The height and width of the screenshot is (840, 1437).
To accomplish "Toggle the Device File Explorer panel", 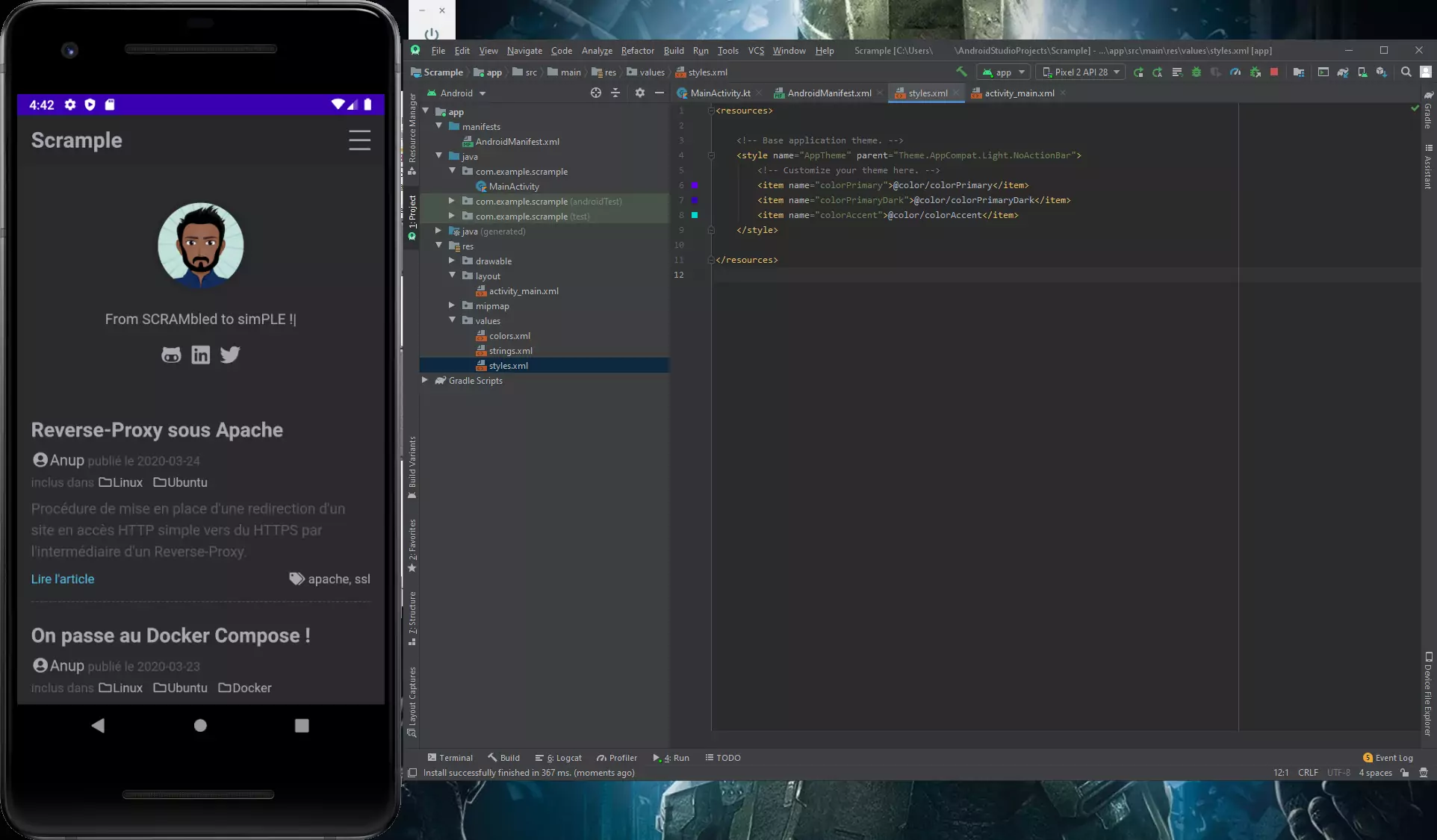I will click(1428, 694).
